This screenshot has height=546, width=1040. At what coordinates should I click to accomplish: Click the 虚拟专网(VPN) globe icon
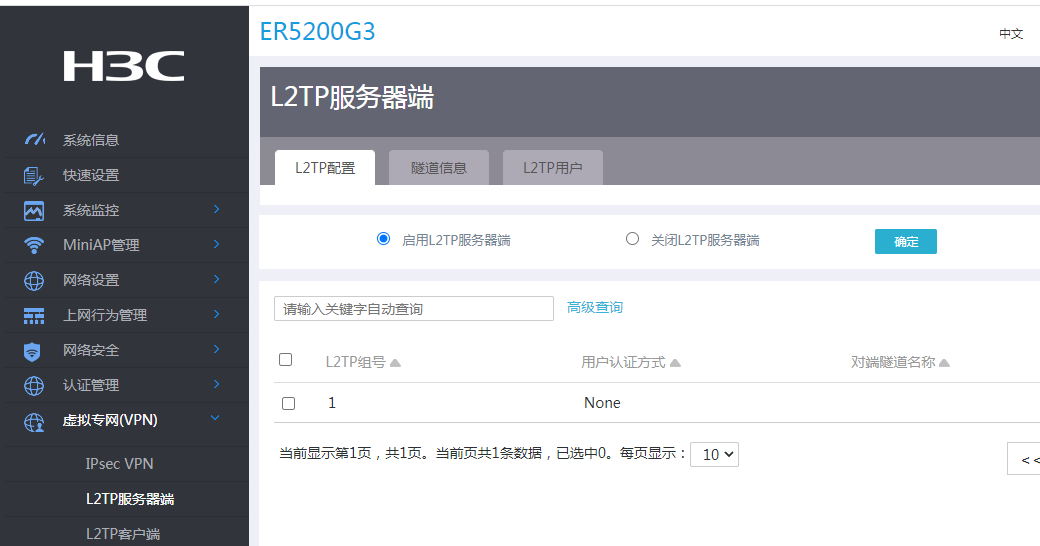[x=34, y=422]
